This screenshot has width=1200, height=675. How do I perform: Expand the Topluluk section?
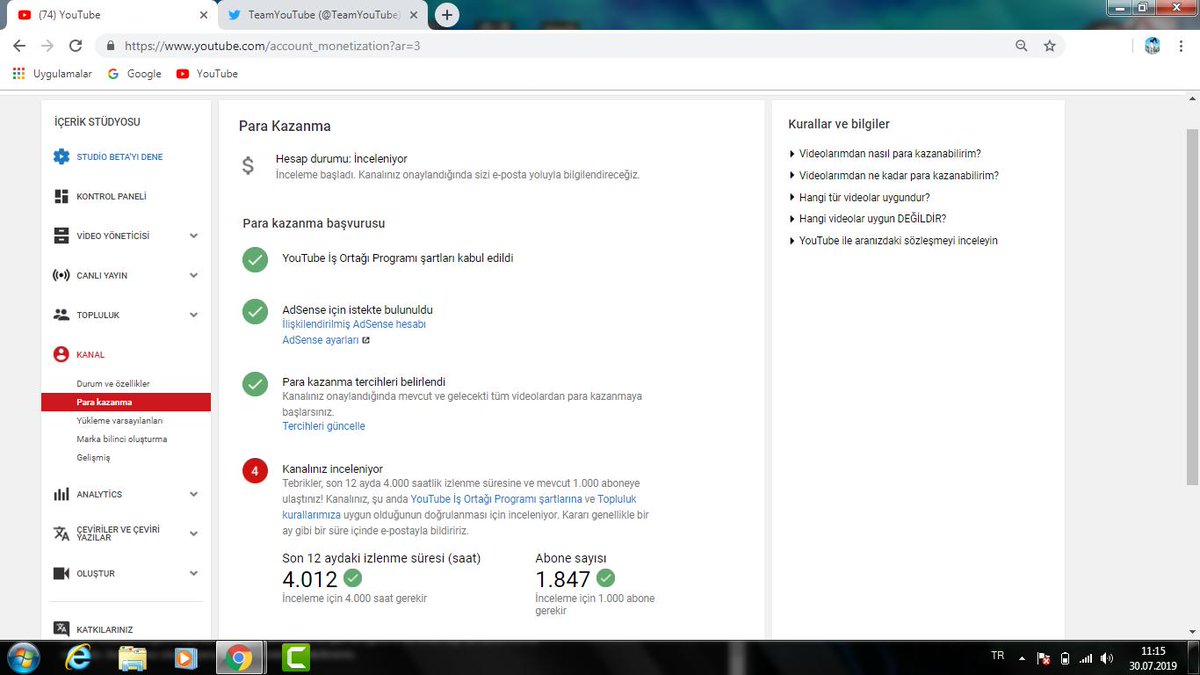[194, 315]
